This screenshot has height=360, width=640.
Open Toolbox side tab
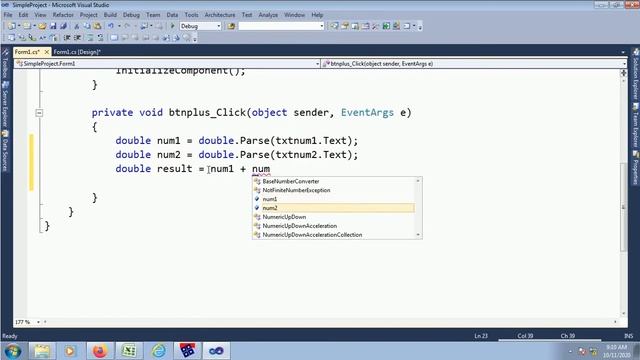tap(5, 63)
